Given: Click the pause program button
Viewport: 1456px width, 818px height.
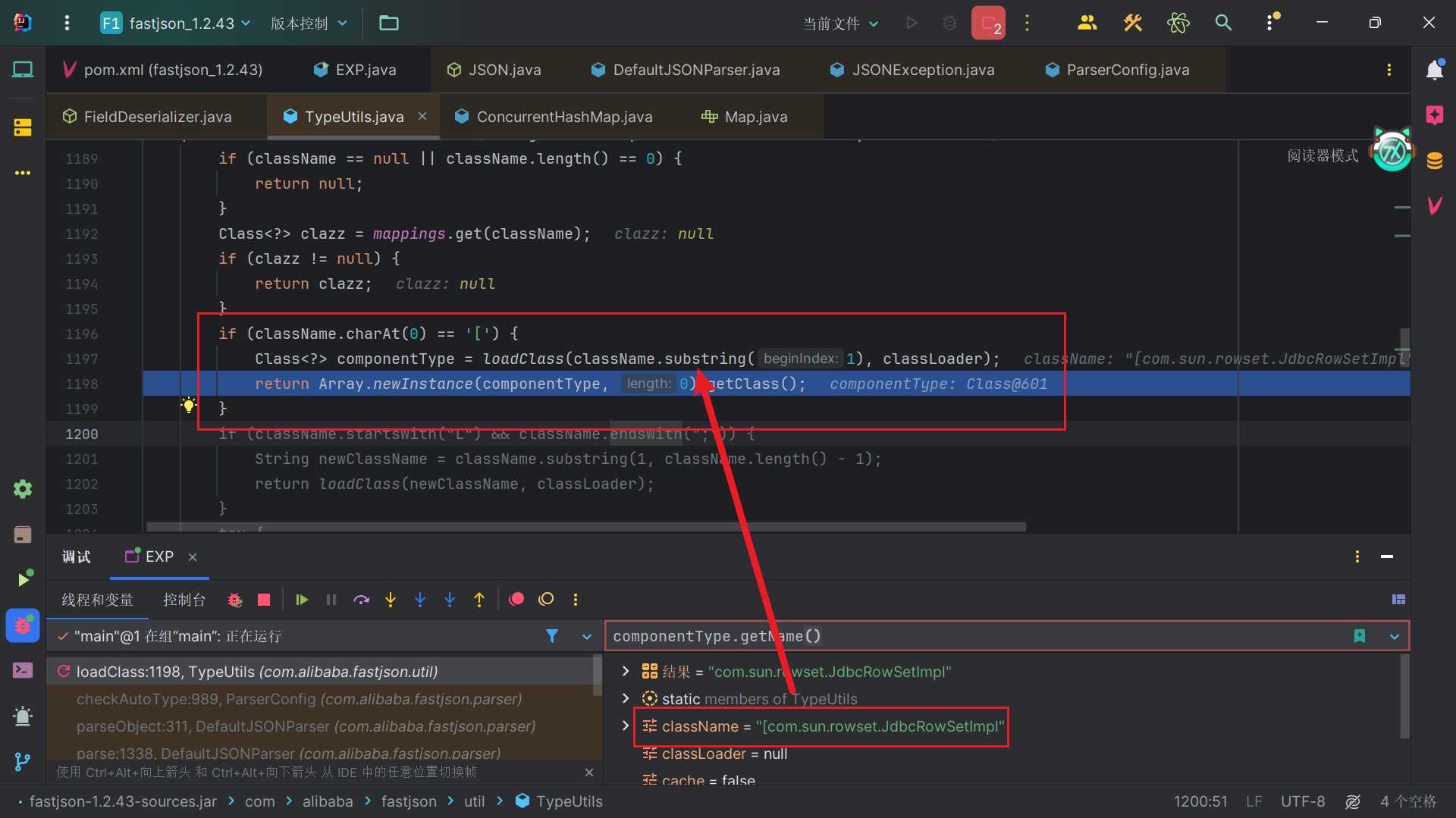Looking at the screenshot, I should point(331,600).
